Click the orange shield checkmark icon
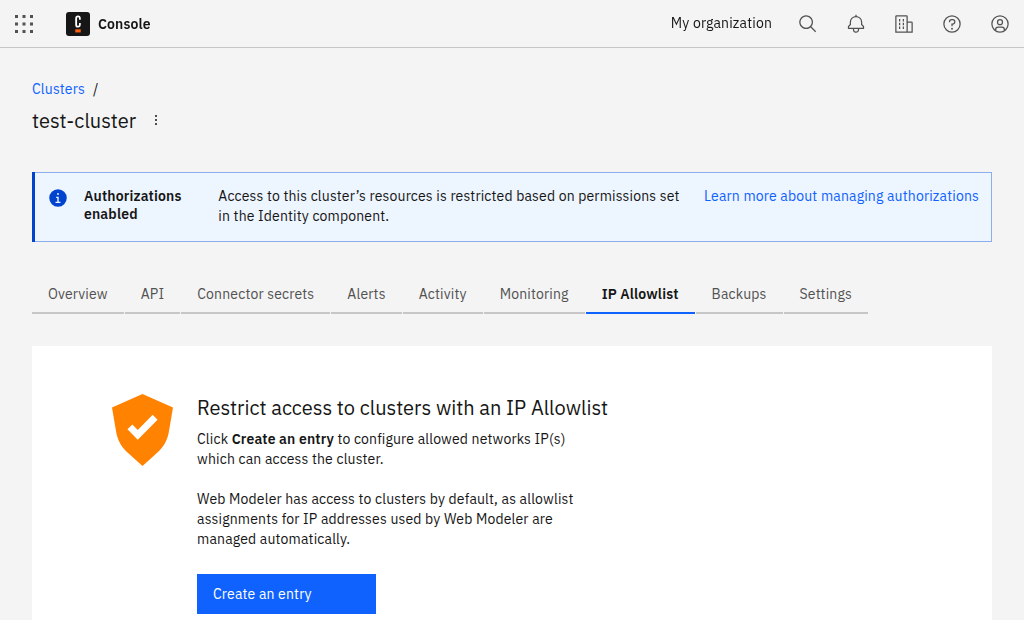 142,429
